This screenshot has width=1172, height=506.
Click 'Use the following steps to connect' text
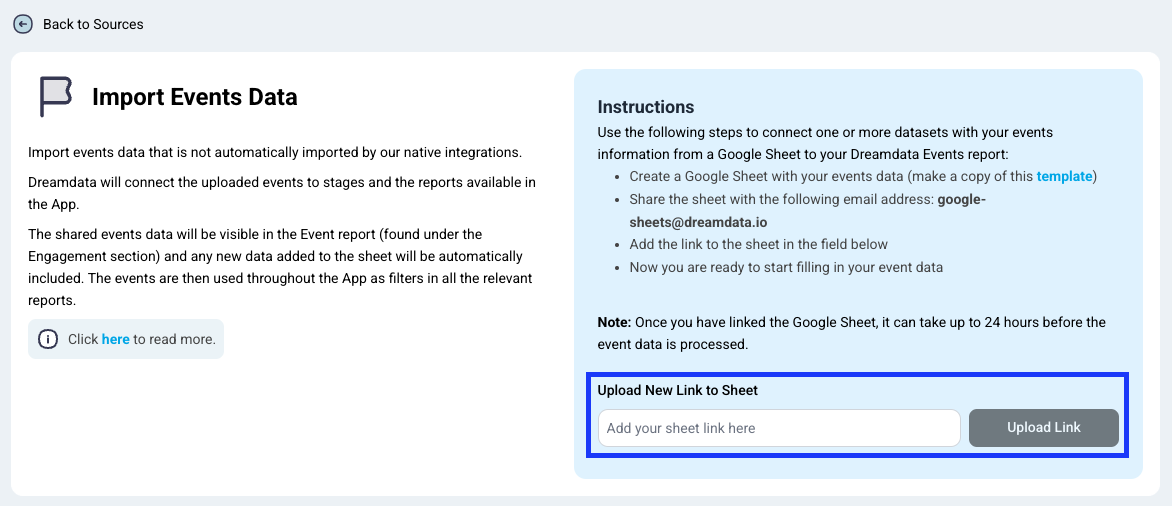[x=825, y=144]
